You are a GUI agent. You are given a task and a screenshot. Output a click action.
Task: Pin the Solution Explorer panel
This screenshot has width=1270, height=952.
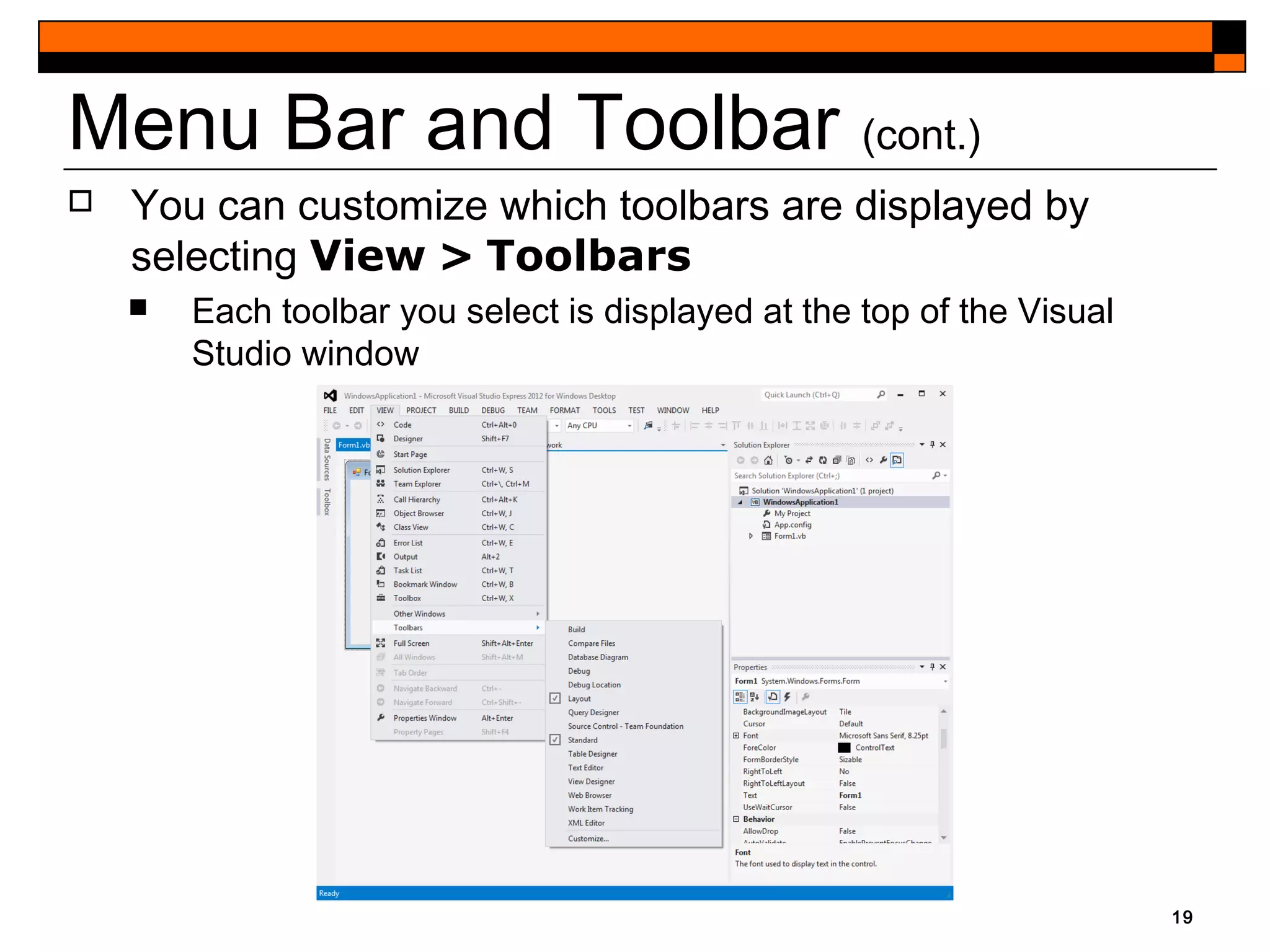point(932,444)
